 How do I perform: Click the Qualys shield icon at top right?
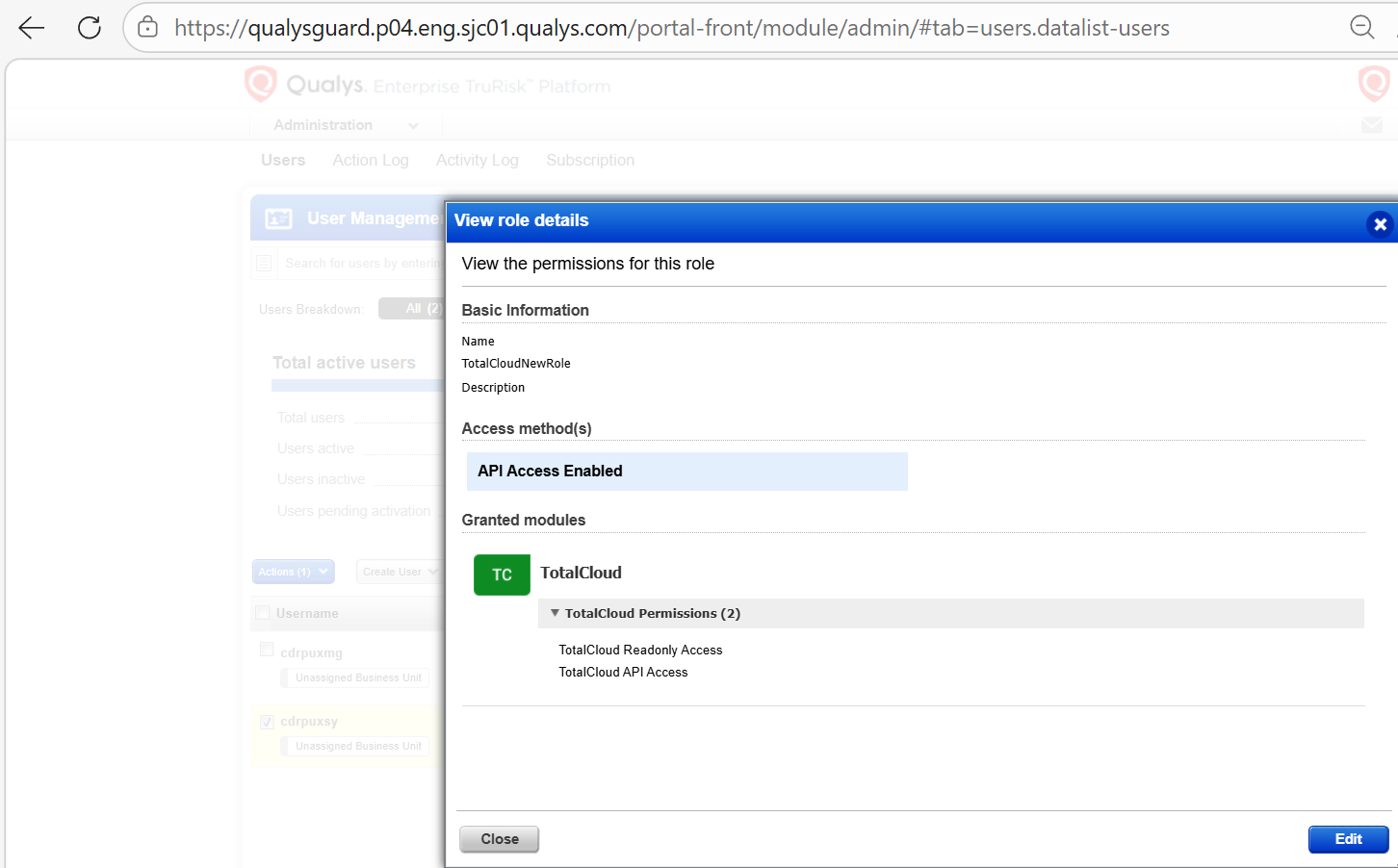click(1374, 84)
